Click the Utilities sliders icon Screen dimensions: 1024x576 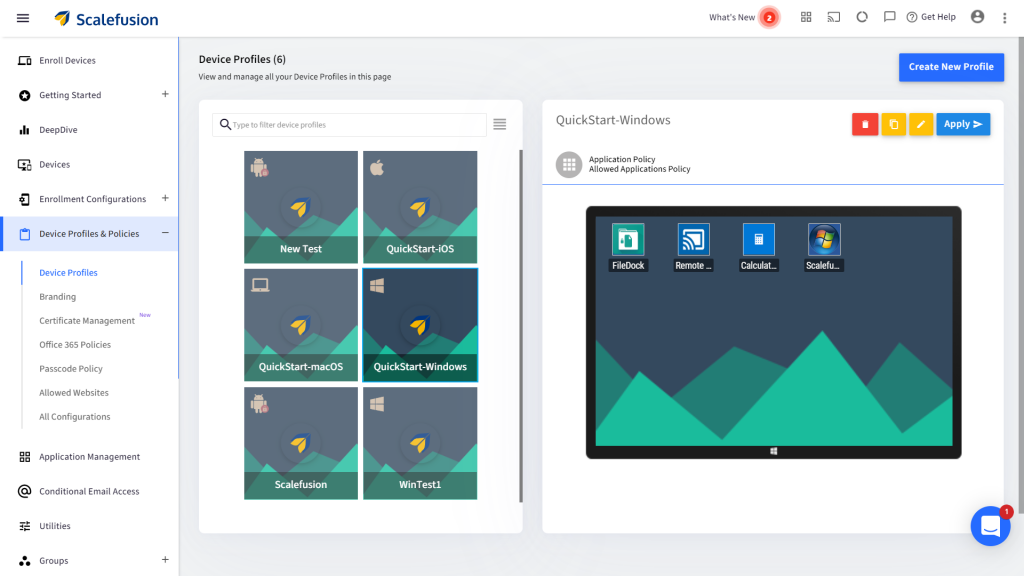25,526
